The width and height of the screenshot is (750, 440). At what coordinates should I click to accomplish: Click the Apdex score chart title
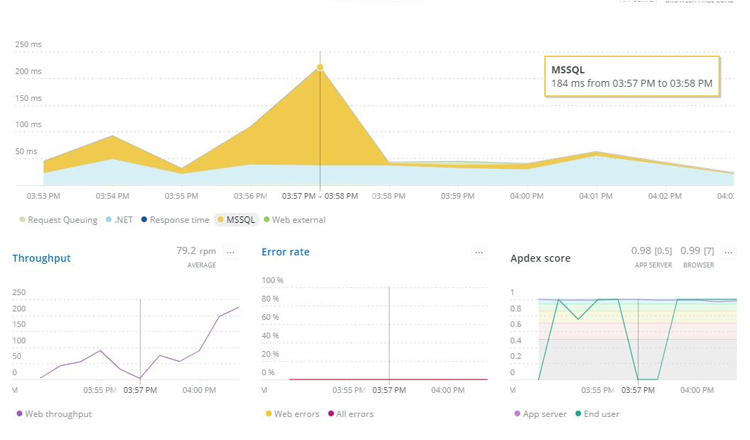(540, 258)
